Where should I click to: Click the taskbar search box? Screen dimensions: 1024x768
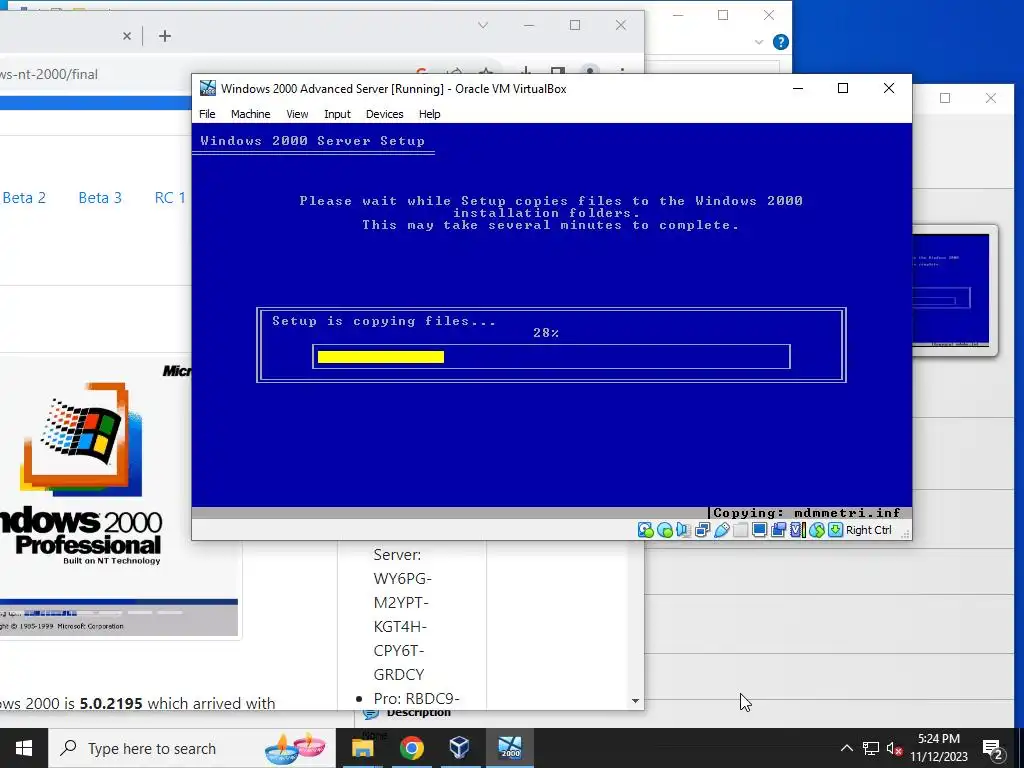pyautogui.click(x=191, y=748)
